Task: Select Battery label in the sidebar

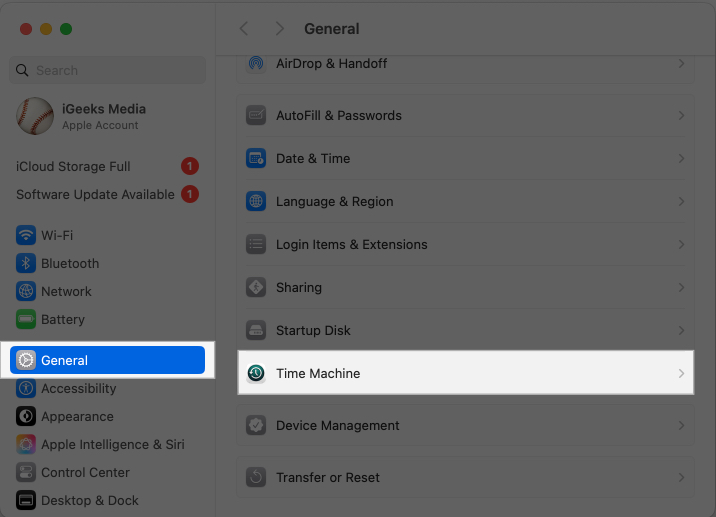Action: 63,320
